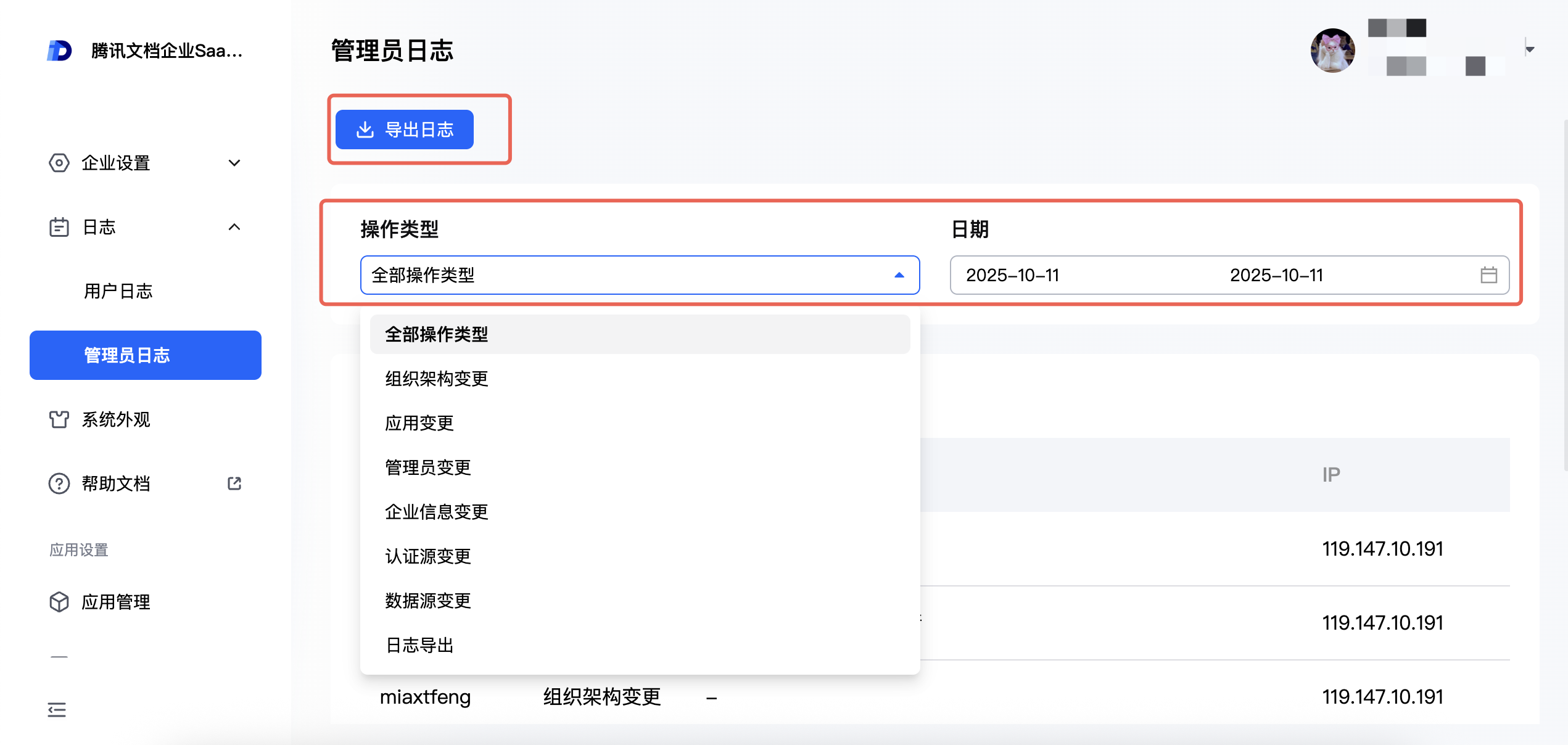Expand the 企业设置 menu chevron

[234, 163]
